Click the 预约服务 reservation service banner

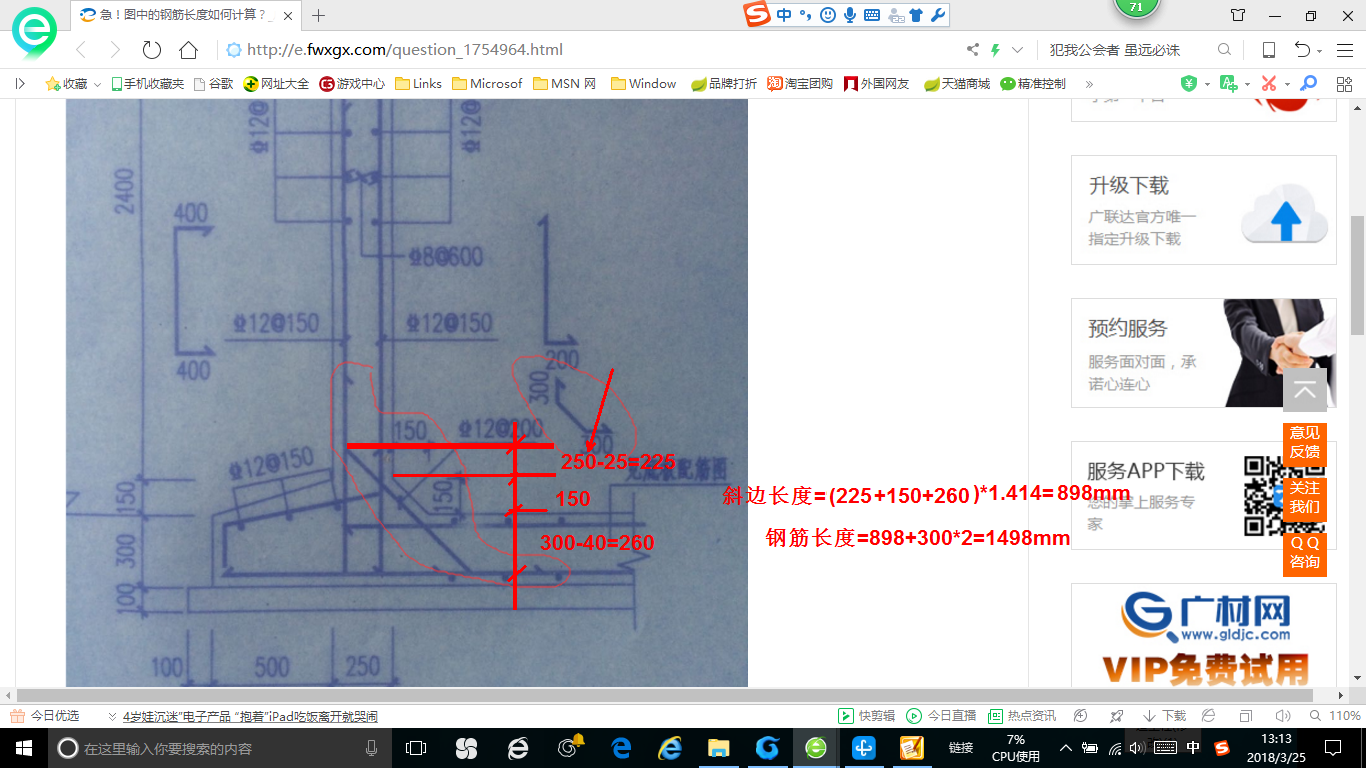click(x=1204, y=353)
